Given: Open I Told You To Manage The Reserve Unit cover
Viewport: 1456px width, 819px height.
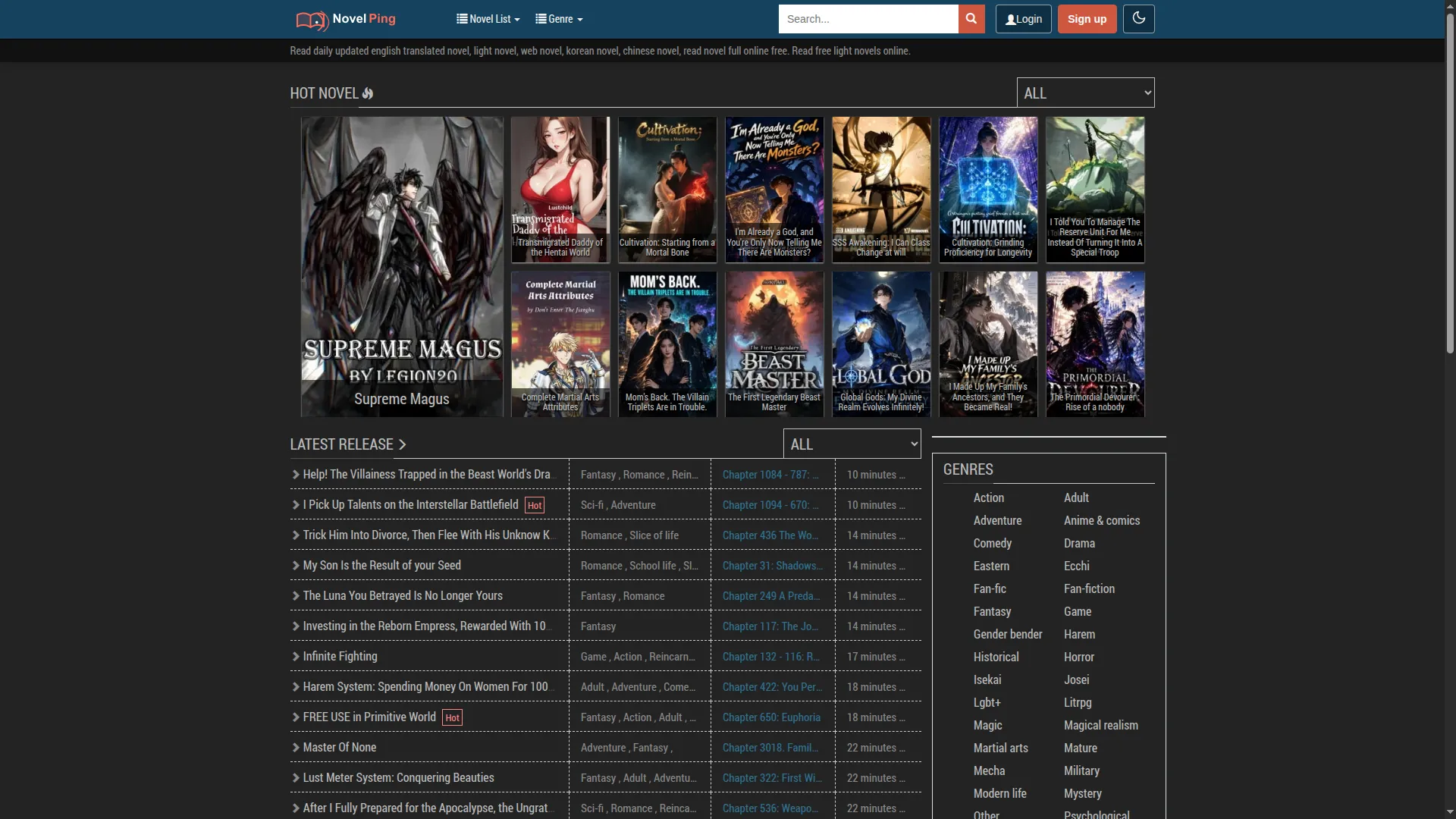Looking at the screenshot, I should (1095, 190).
